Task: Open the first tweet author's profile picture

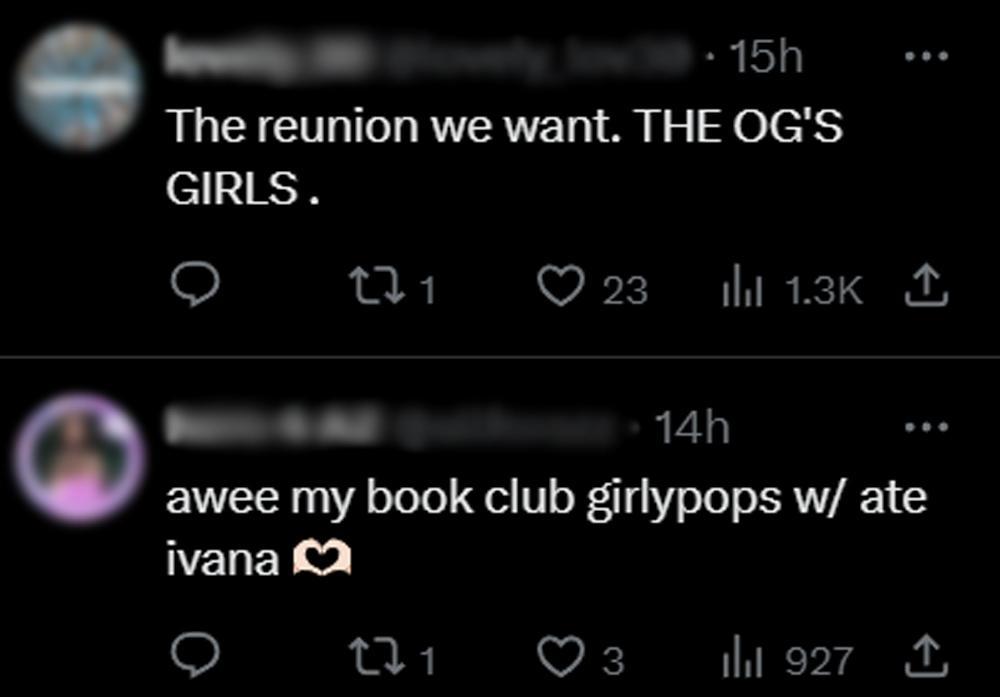Action: (80, 86)
